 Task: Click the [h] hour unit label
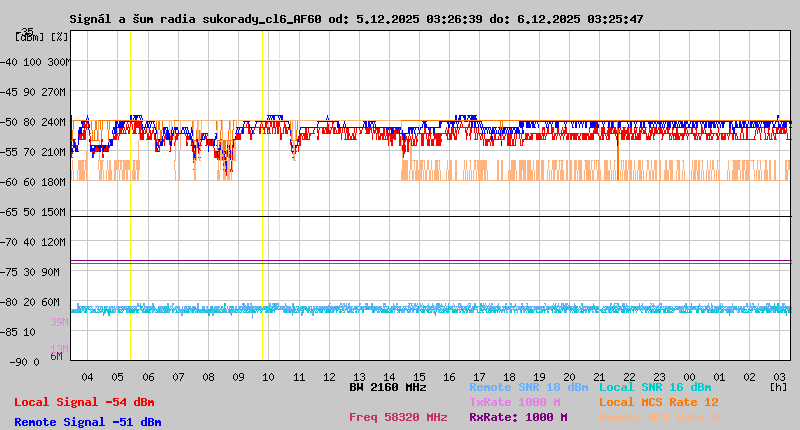point(778,386)
